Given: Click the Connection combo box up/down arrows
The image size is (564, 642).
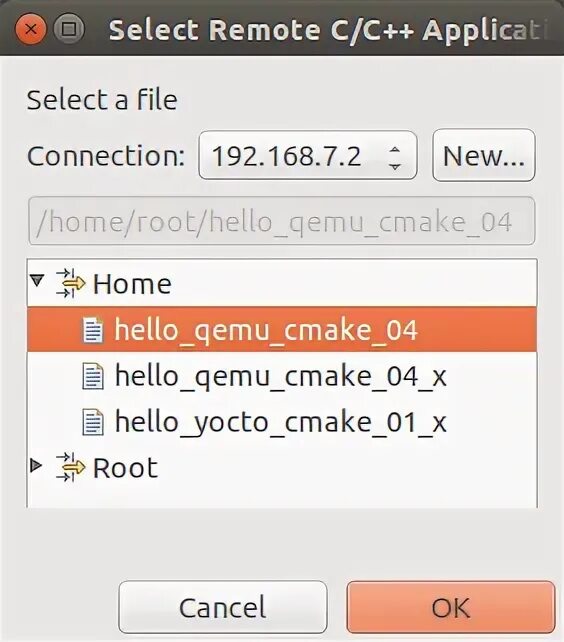Looking at the screenshot, I should click(395, 158).
